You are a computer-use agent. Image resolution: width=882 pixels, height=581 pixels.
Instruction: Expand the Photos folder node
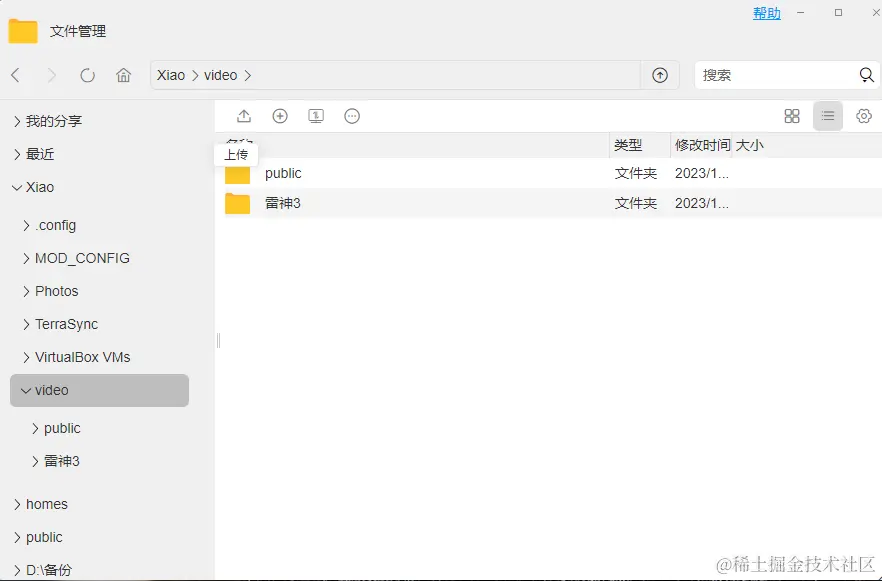pyautogui.click(x=26, y=291)
